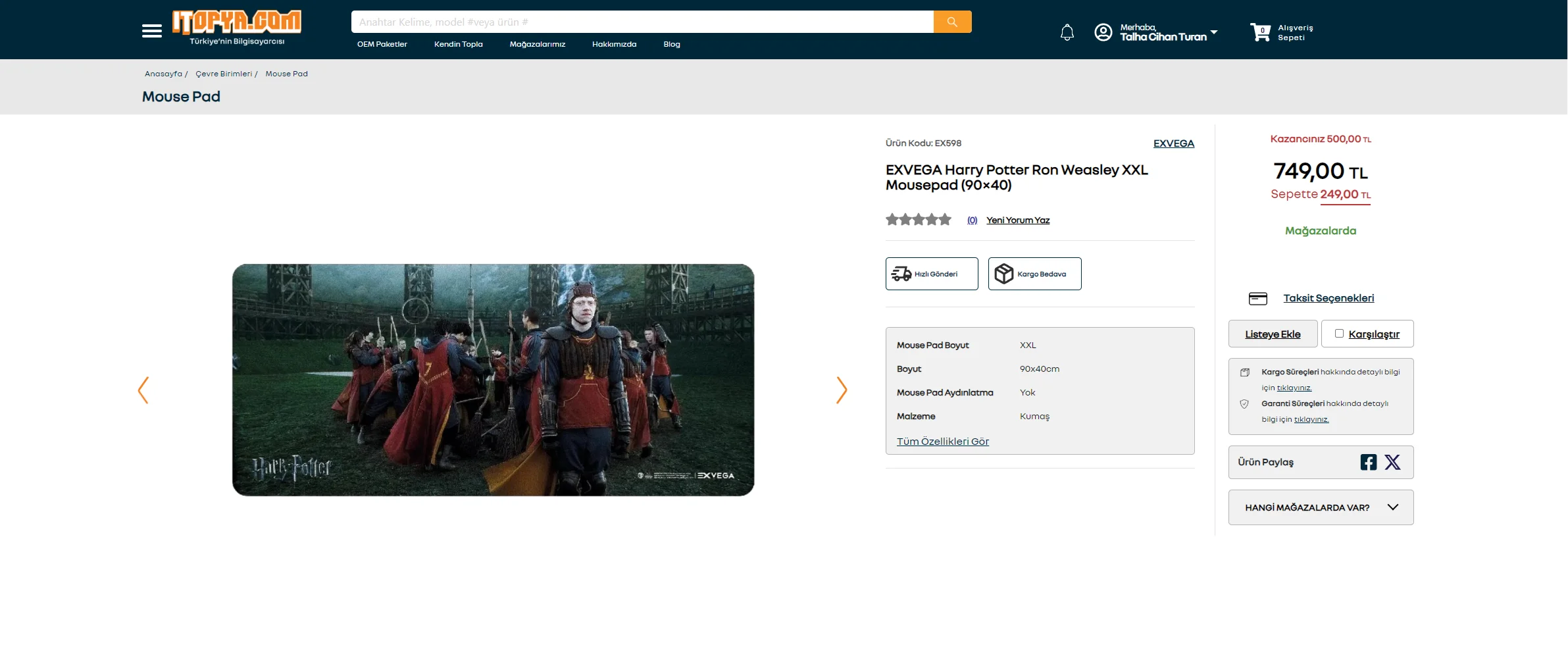Go to Anasayfa breadcrumb

point(164,74)
